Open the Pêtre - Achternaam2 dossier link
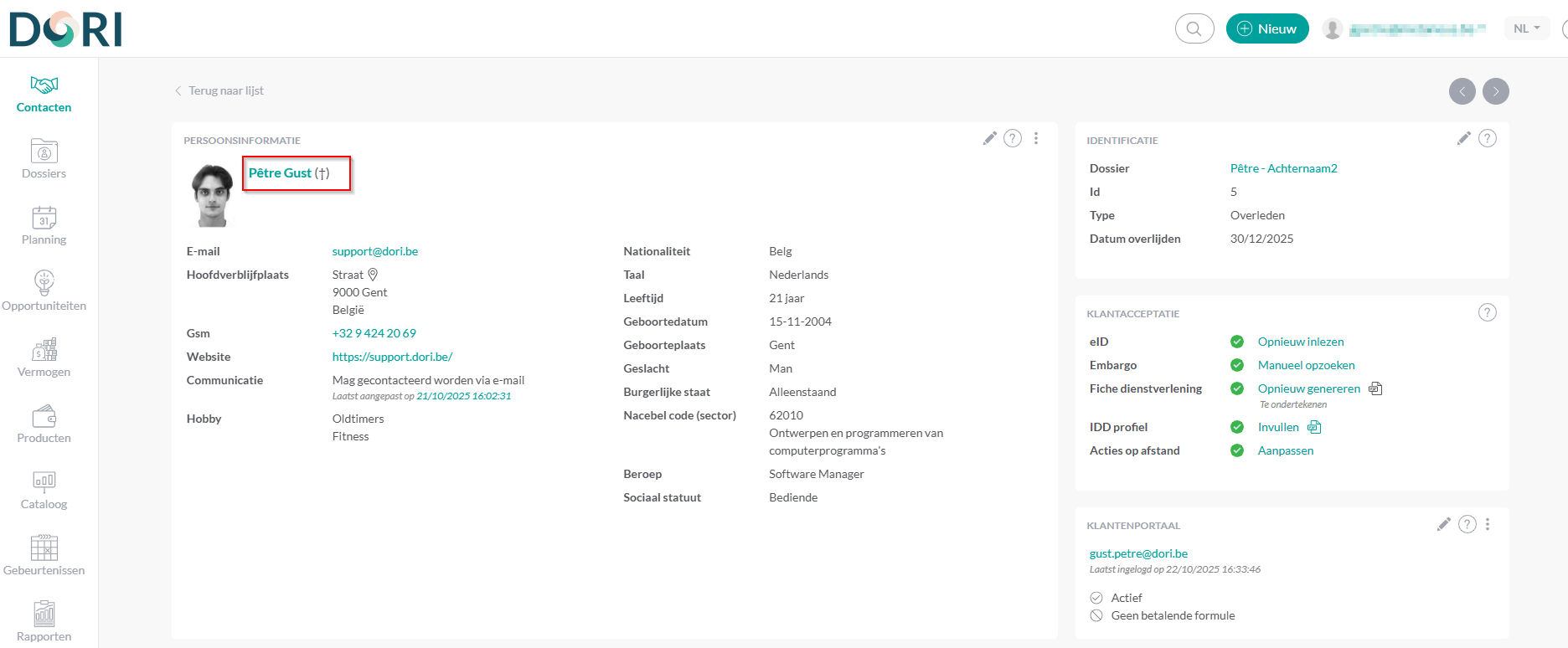This screenshot has height=648, width=1568. (x=1283, y=168)
